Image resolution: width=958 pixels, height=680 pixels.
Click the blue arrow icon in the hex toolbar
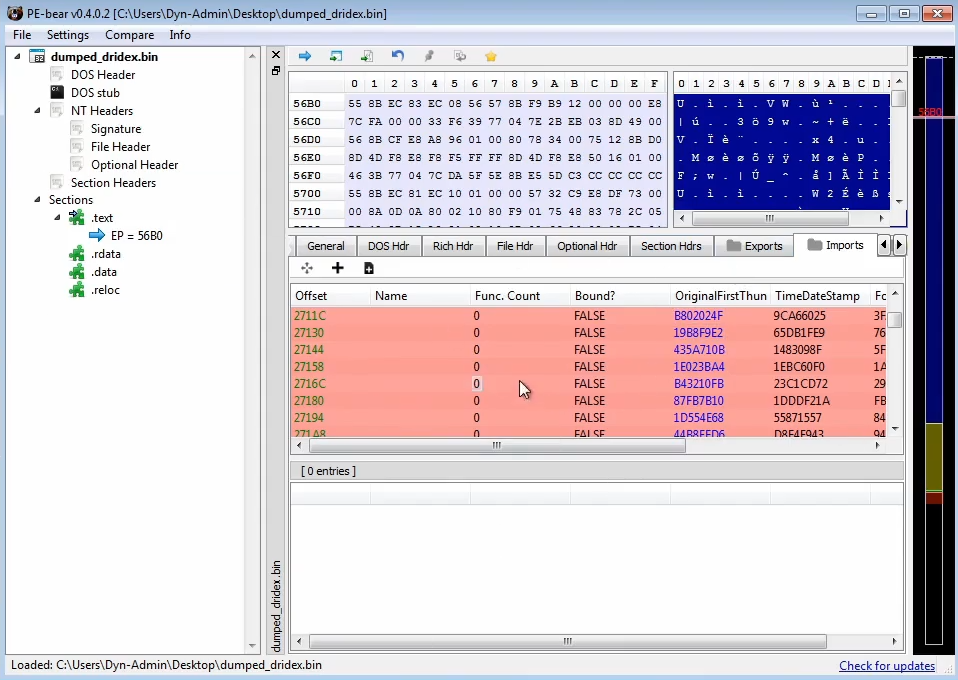pyautogui.click(x=305, y=56)
